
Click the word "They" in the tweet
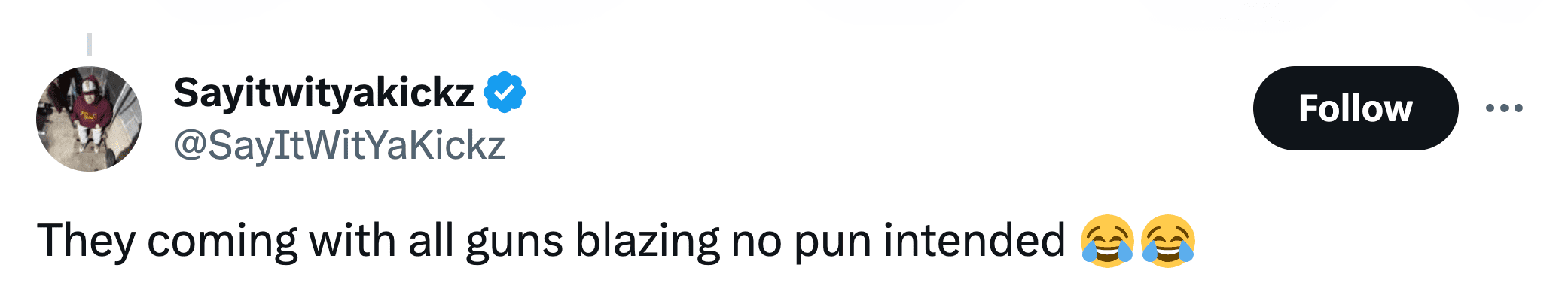pos(86,242)
